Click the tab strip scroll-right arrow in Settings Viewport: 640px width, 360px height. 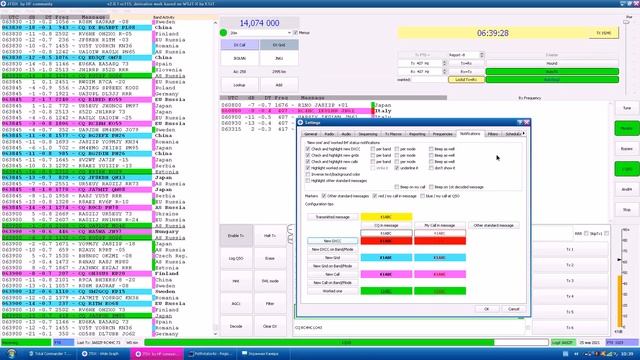524,133
